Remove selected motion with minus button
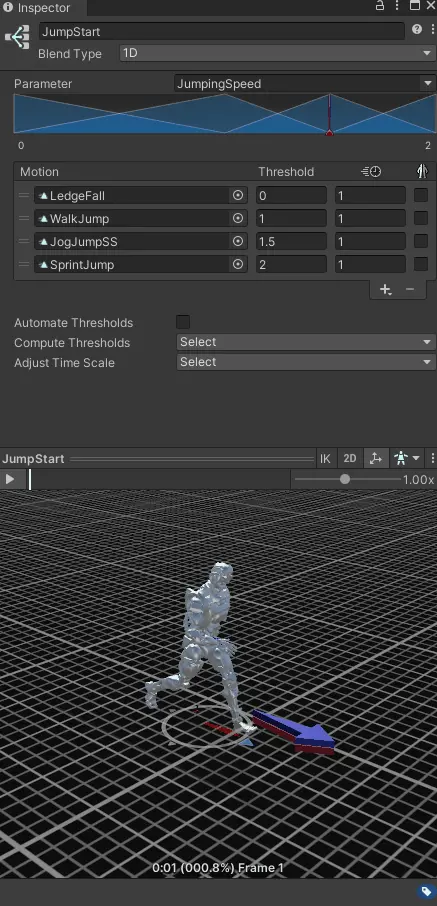Viewport: 437px width, 906px height. [410, 289]
